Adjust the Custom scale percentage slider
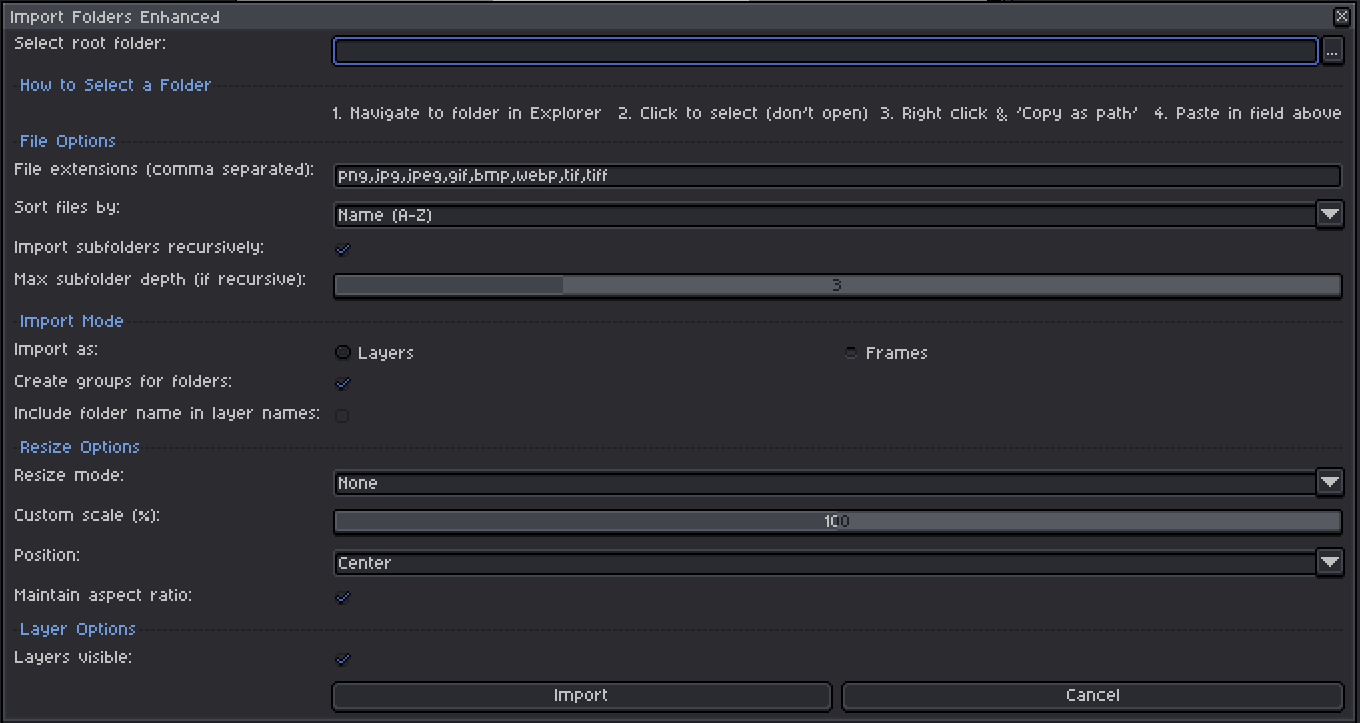 click(x=837, y=522)
